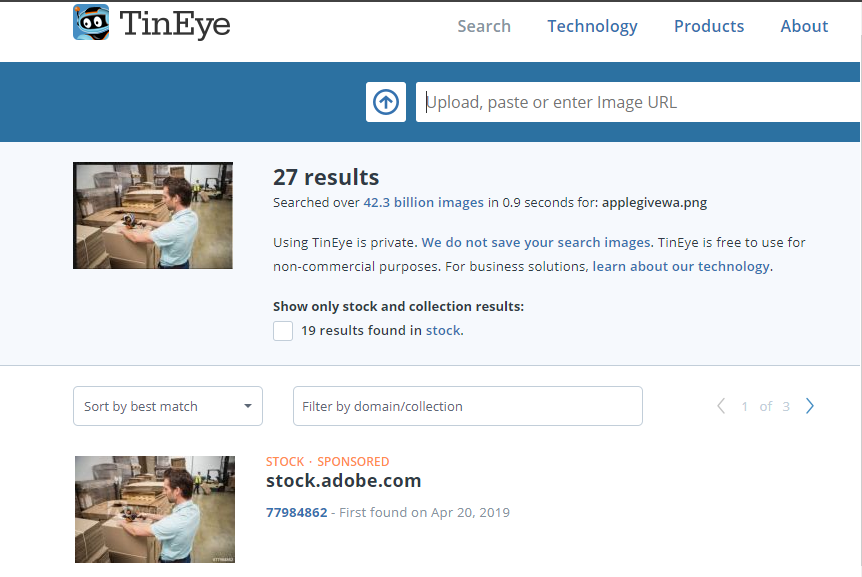Click the upload arrow button

[386, 102]
